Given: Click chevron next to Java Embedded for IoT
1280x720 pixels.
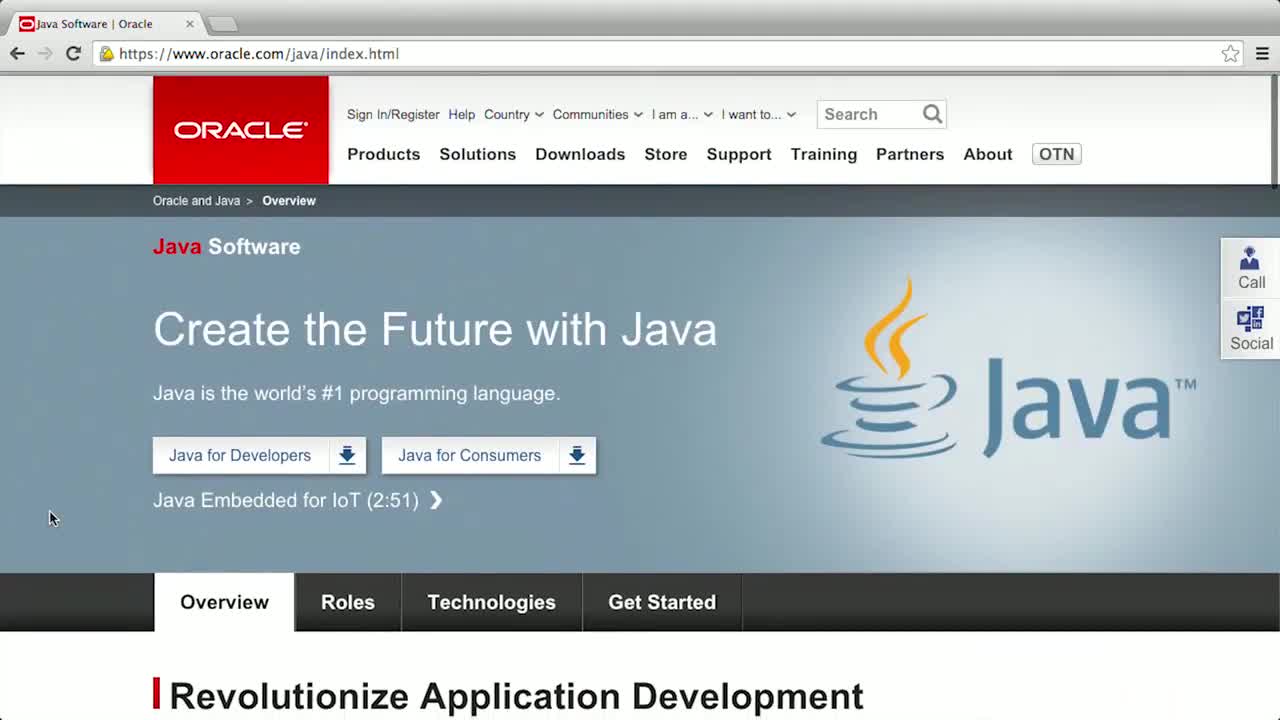Looking at the screenshot, I should point(436,500).
